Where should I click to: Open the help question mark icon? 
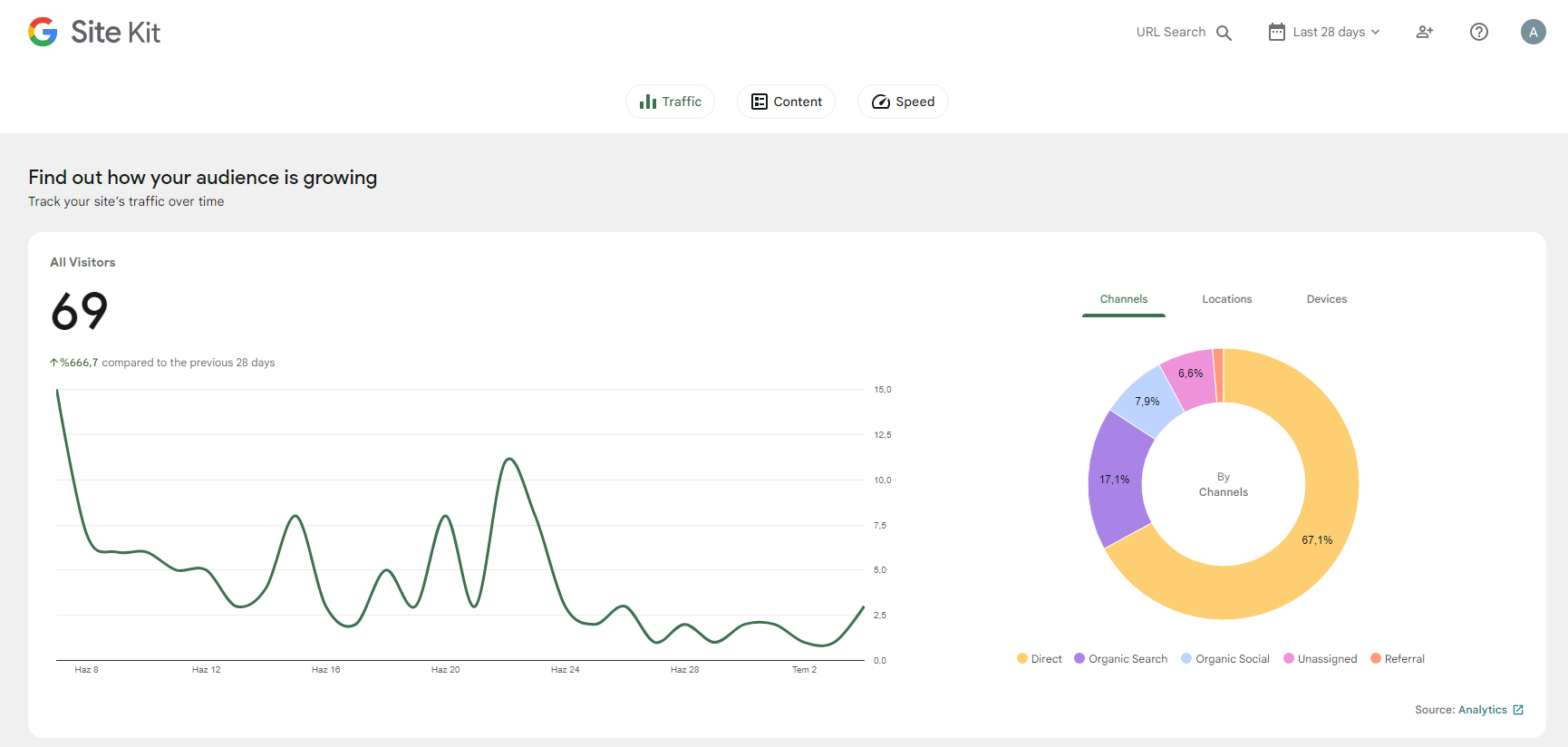[x=1478, y=32]
